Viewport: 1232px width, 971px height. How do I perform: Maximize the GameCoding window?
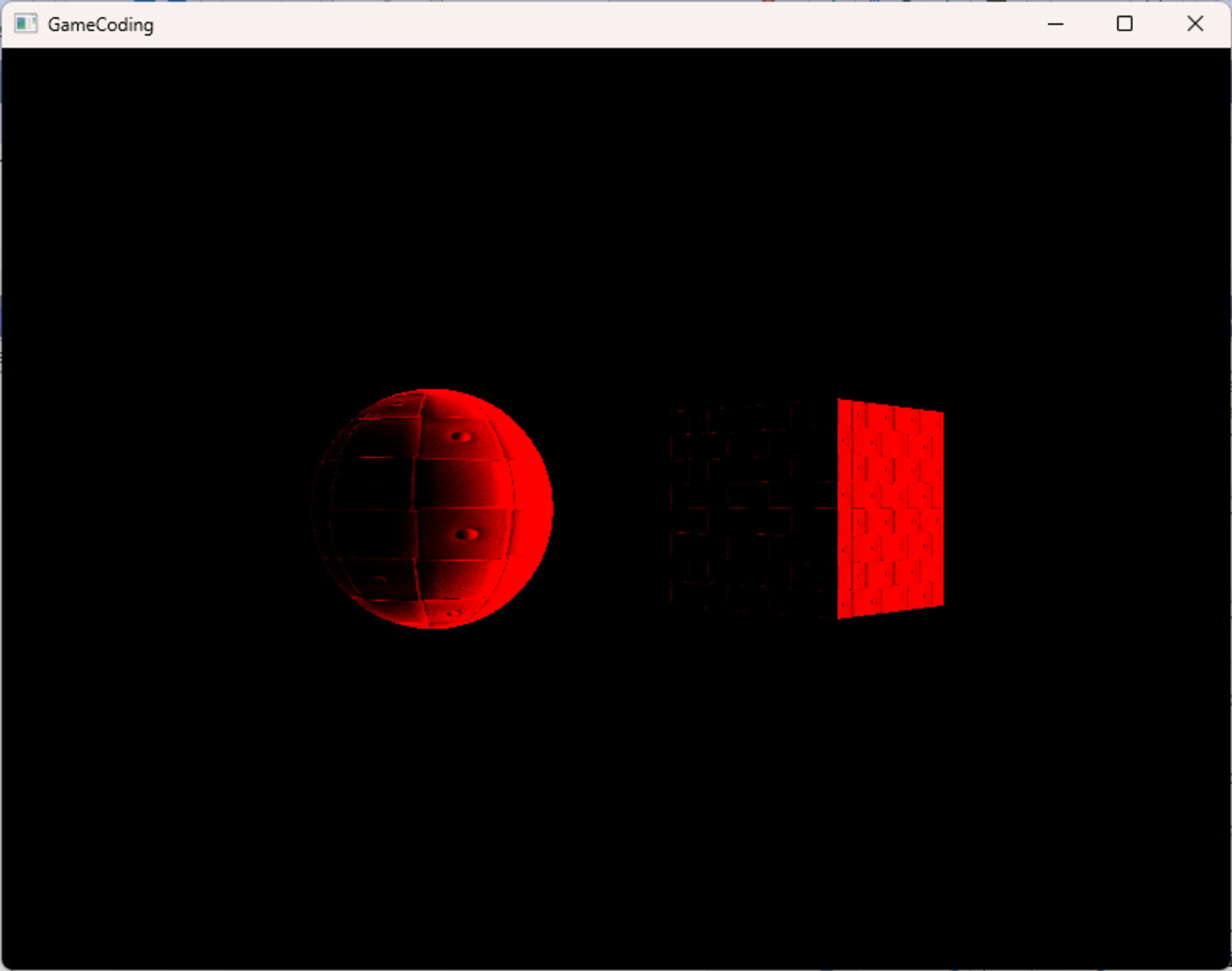tap(1124, 24)
